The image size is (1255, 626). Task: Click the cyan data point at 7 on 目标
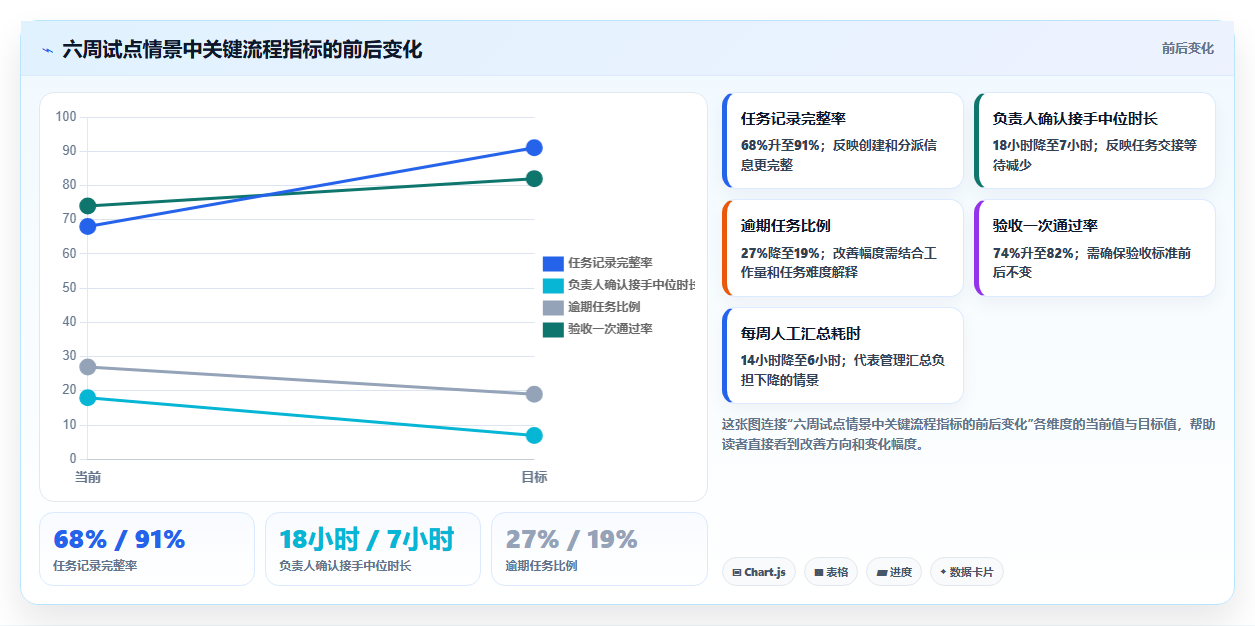coord(534,435)
